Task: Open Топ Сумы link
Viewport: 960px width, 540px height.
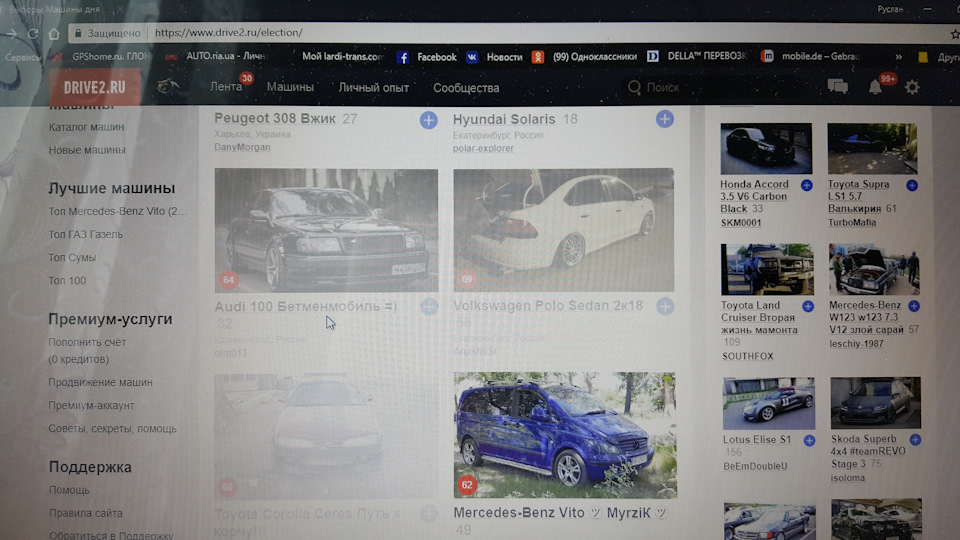Action: pos(72,258)
